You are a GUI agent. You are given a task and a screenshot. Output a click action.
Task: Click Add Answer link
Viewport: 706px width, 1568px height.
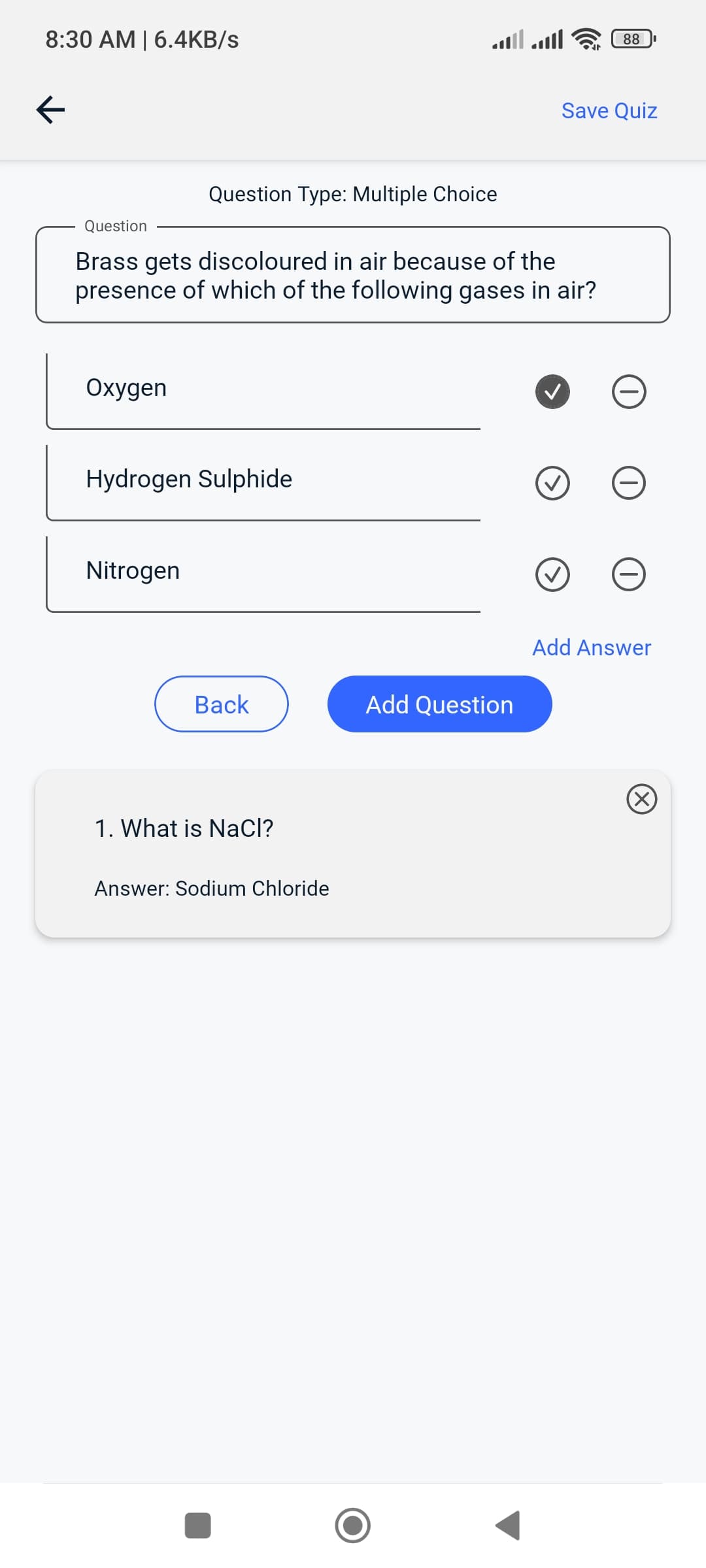point(591,647)
